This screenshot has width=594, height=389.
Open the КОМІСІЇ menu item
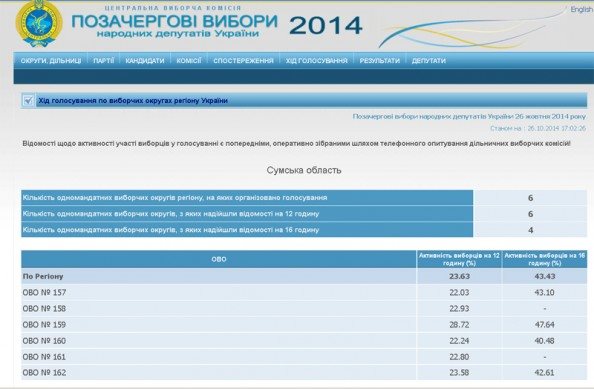tap(189, 61)
